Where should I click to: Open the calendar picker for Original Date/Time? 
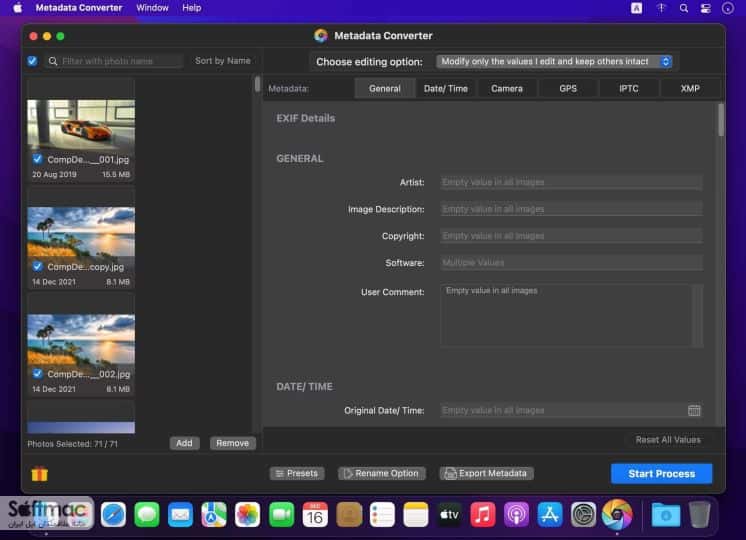[694, 410]
